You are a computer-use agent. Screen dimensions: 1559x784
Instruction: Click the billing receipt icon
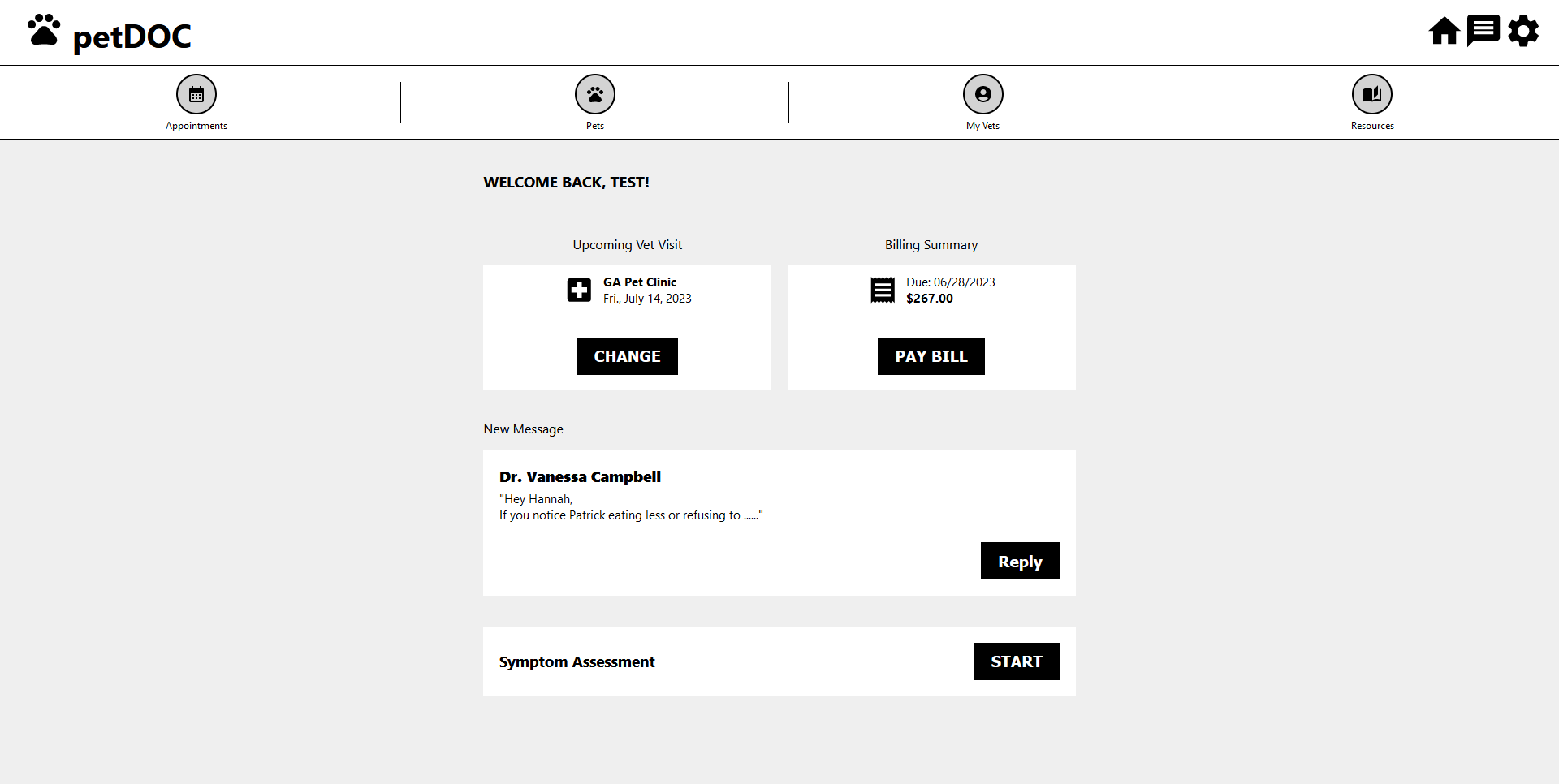point(883,290)
